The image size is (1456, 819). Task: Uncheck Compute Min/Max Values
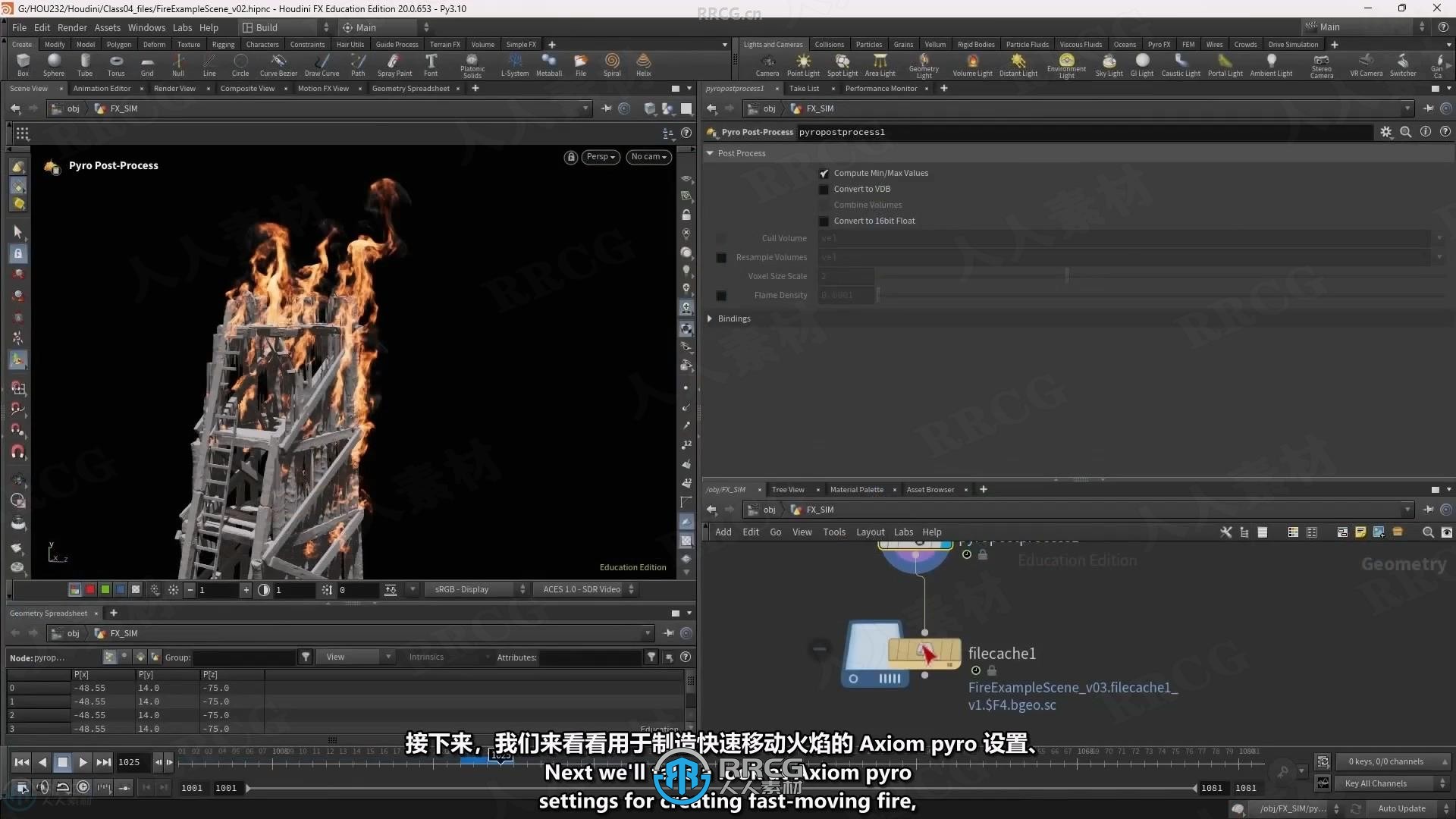824,174
